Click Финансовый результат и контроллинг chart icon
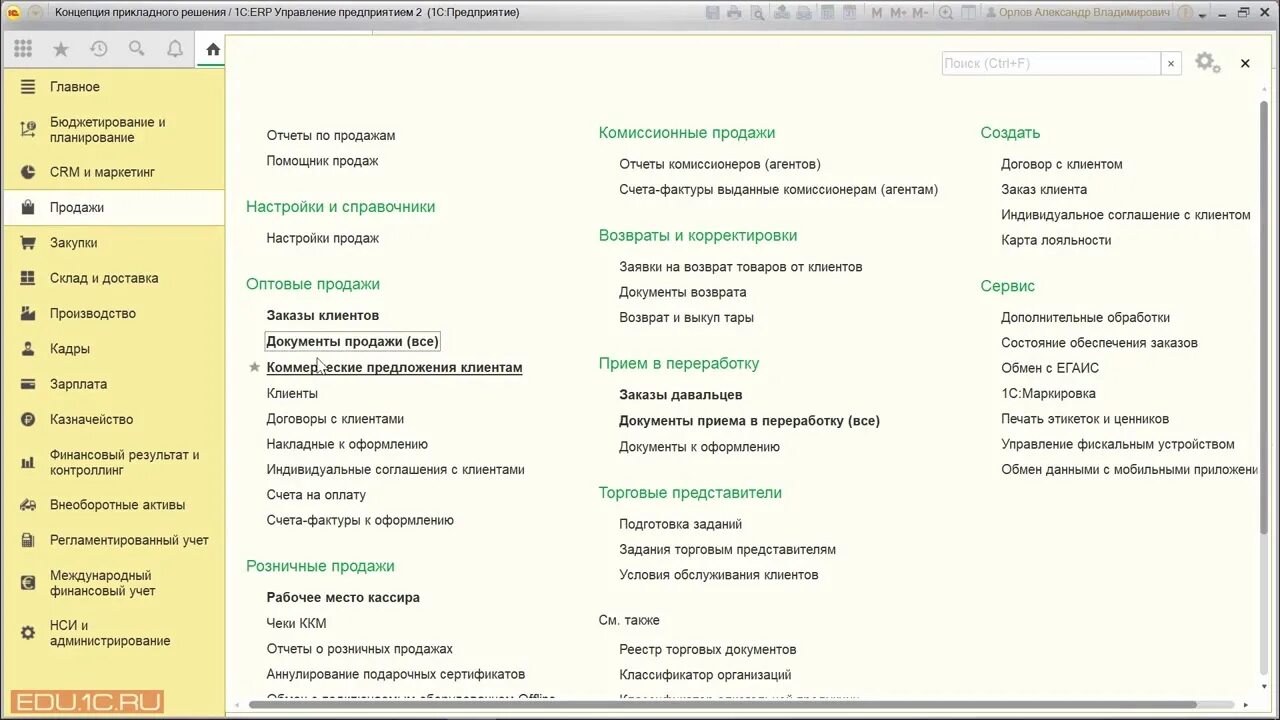Screen dimensions: 1280x720 coord(28,462)
